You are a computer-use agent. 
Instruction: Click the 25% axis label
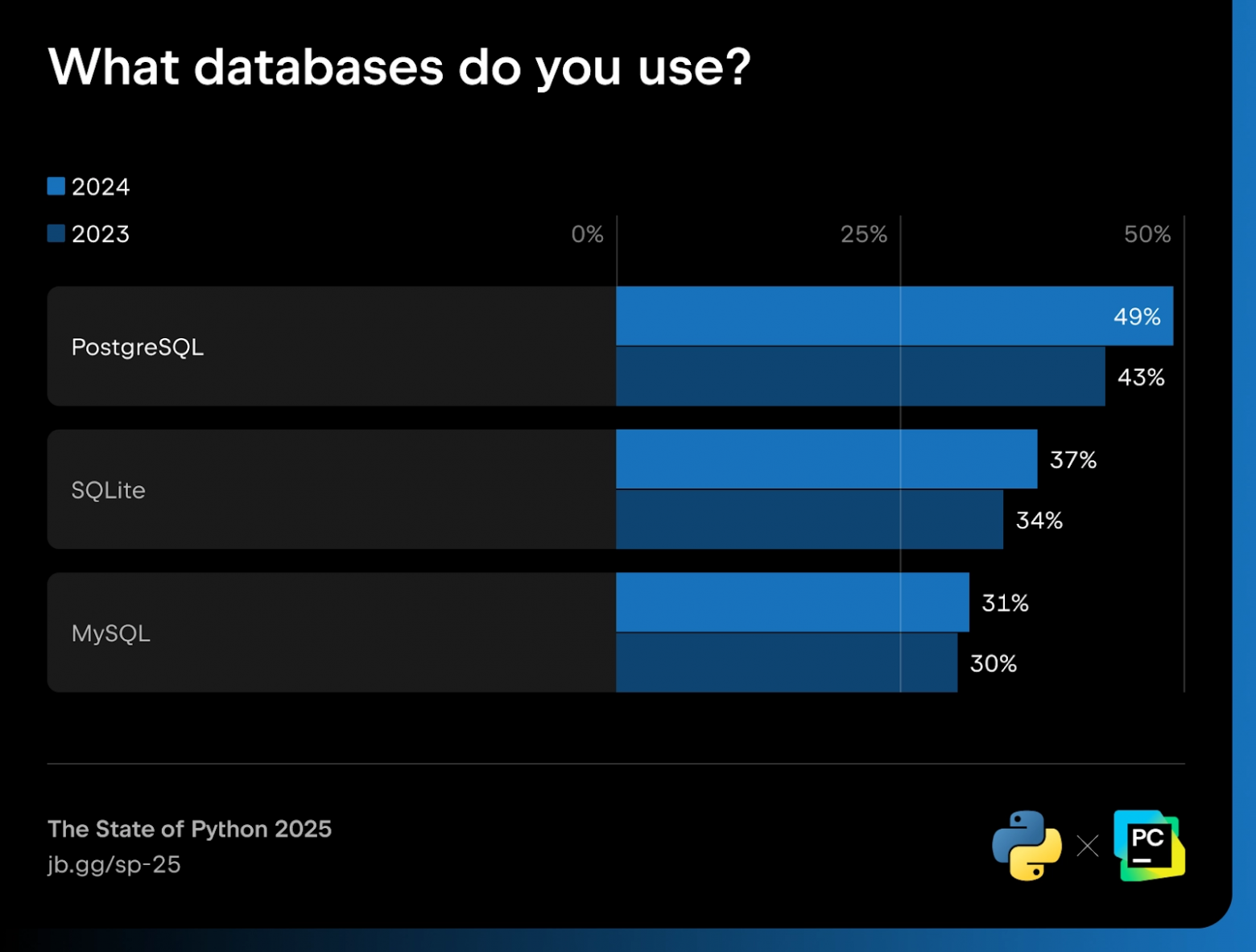(864, 234)
